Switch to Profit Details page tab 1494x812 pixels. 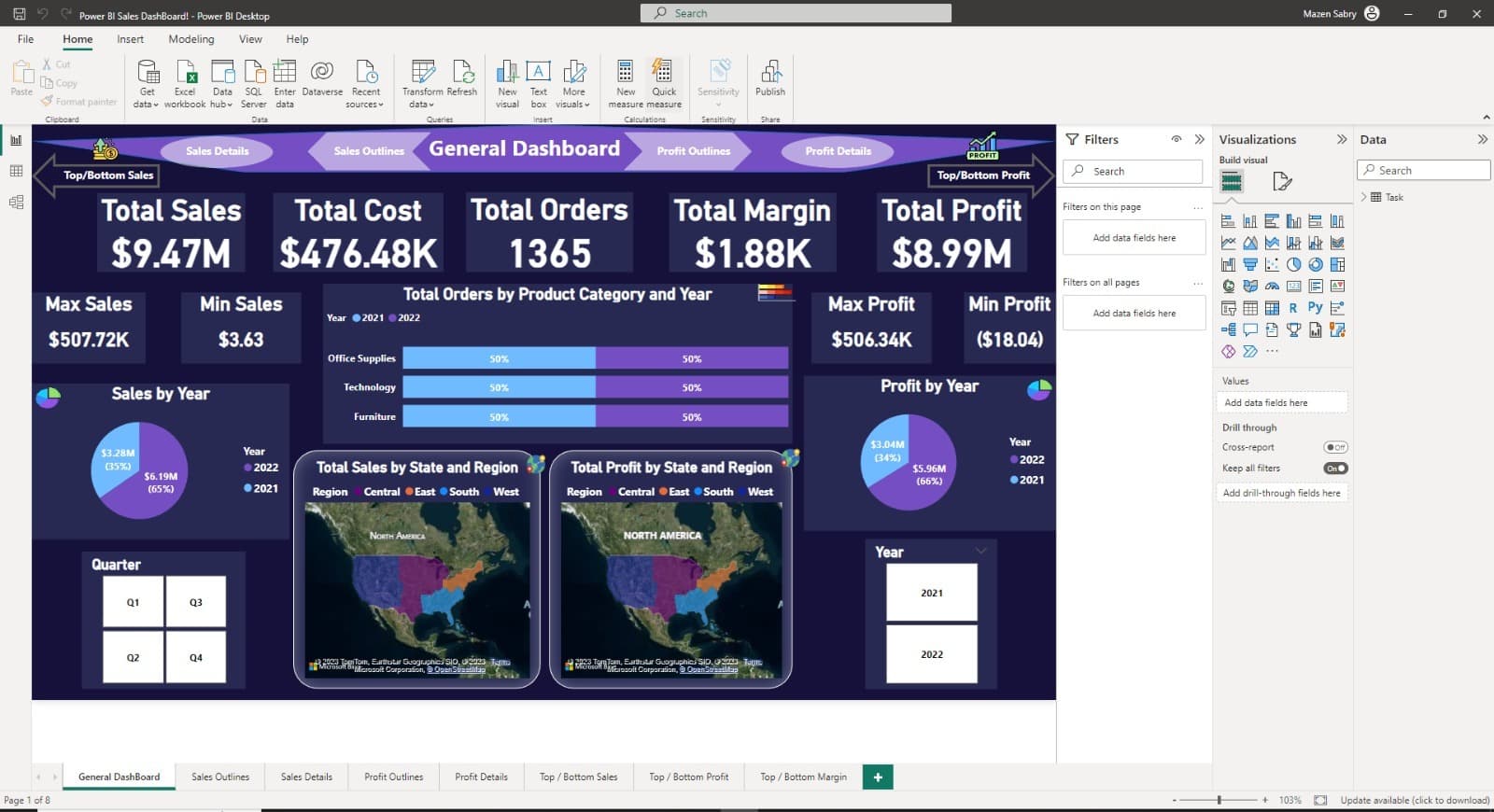click(x=481, y=777)
